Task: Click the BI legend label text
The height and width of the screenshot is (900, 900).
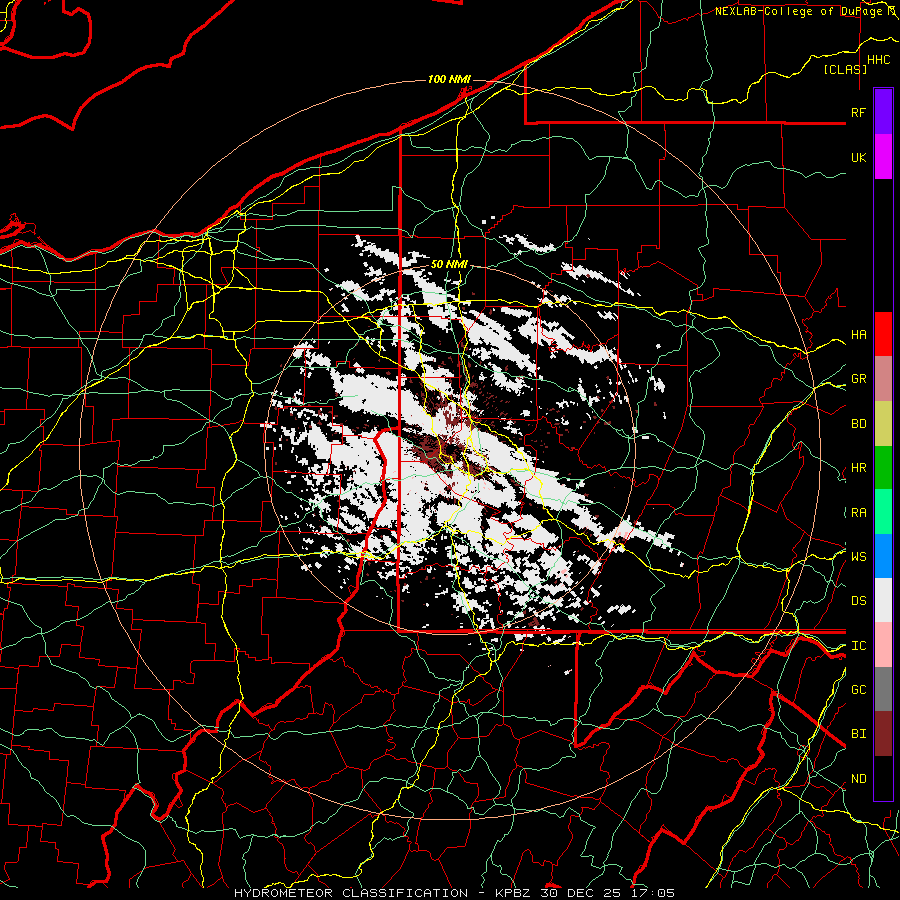Action: [x=858, y=734]
